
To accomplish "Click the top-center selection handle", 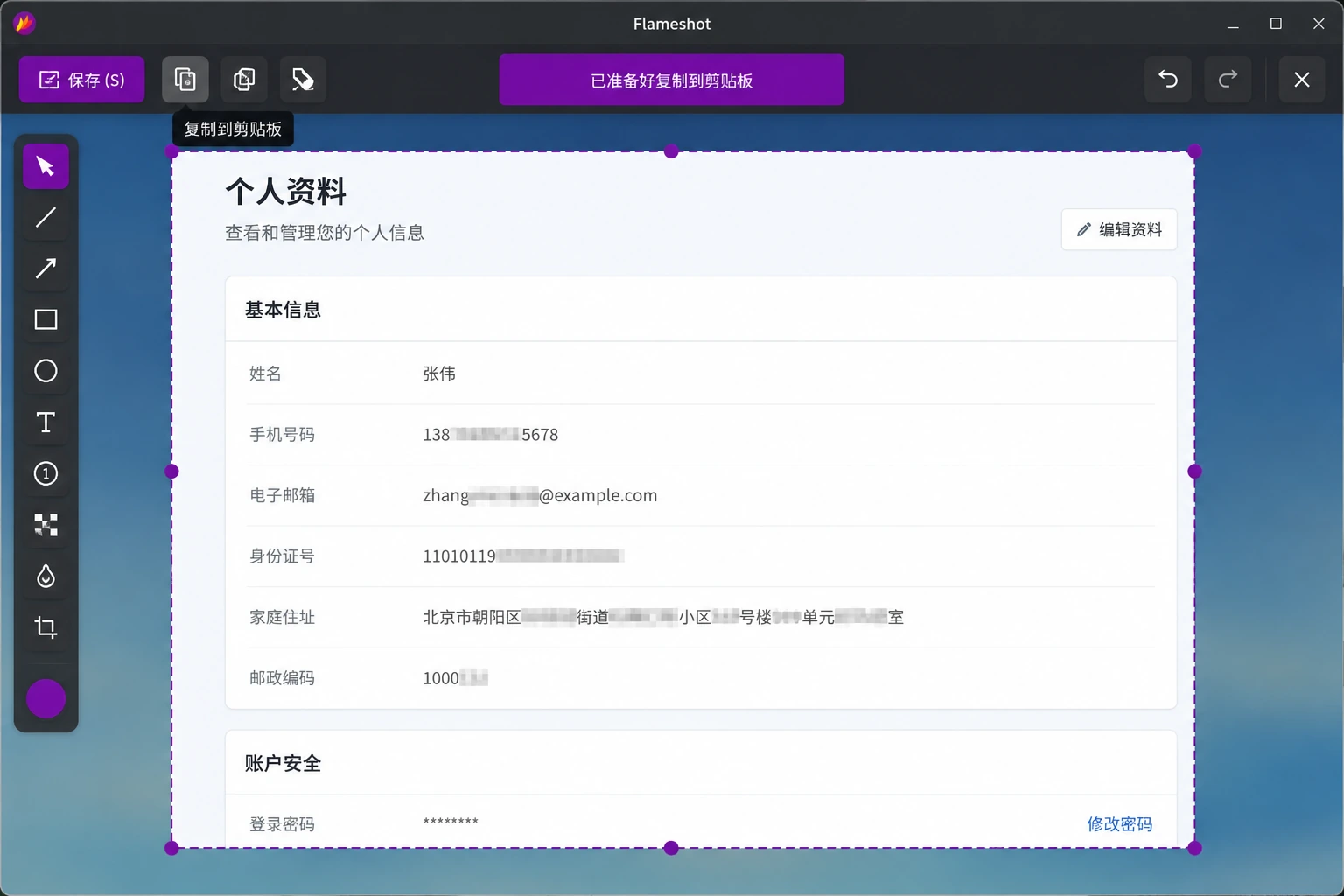I will [x=671, y=151].
